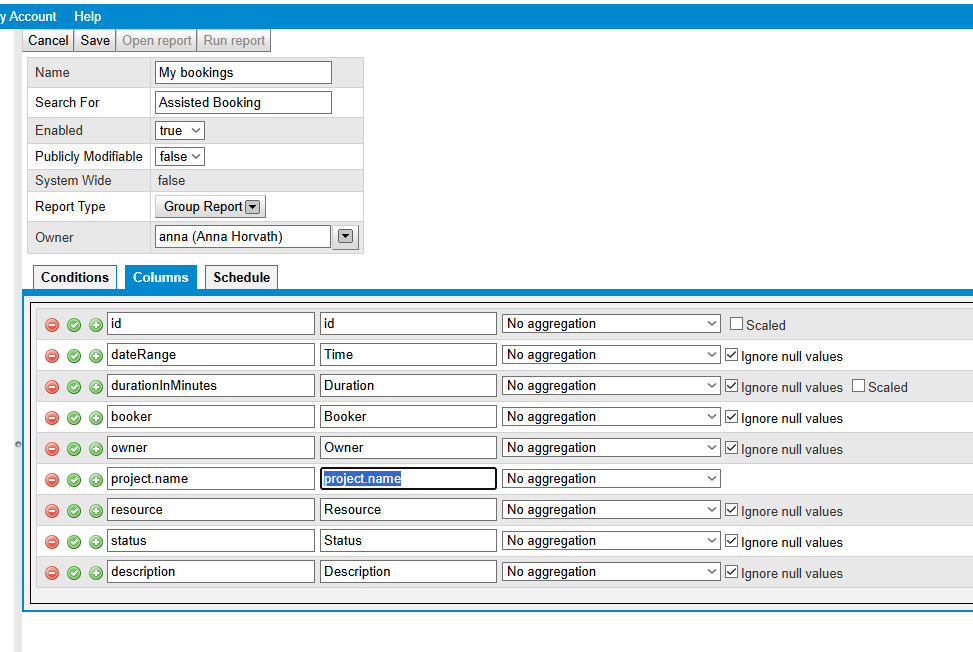Delete the booker row with red minus icon
The image size is (973, 652).
pos(52,418)
